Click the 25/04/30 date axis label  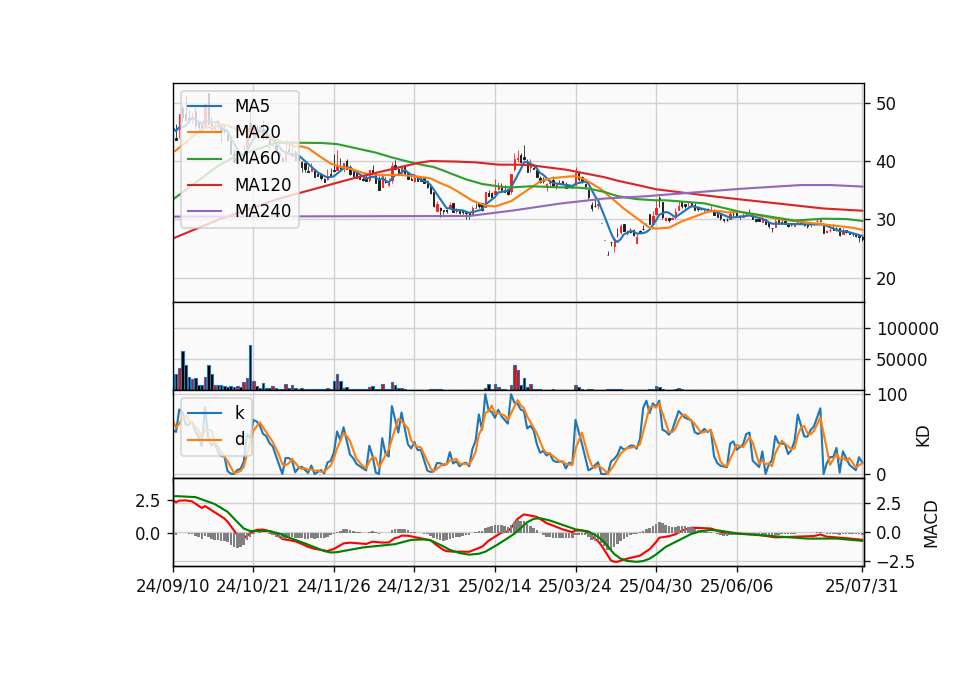pos(656,586)
